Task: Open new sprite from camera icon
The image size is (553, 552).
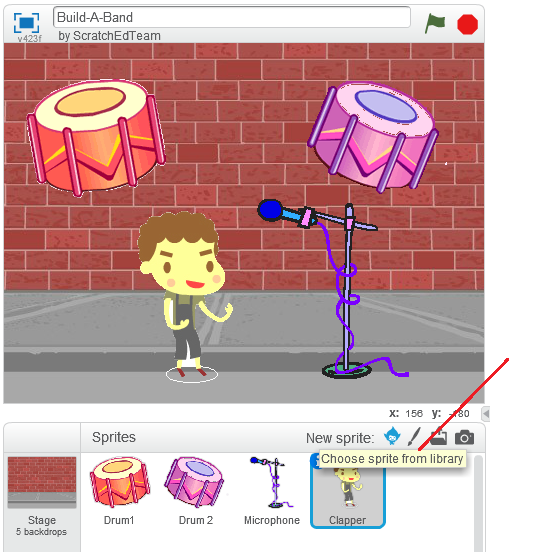Action: tap(464, 437)
